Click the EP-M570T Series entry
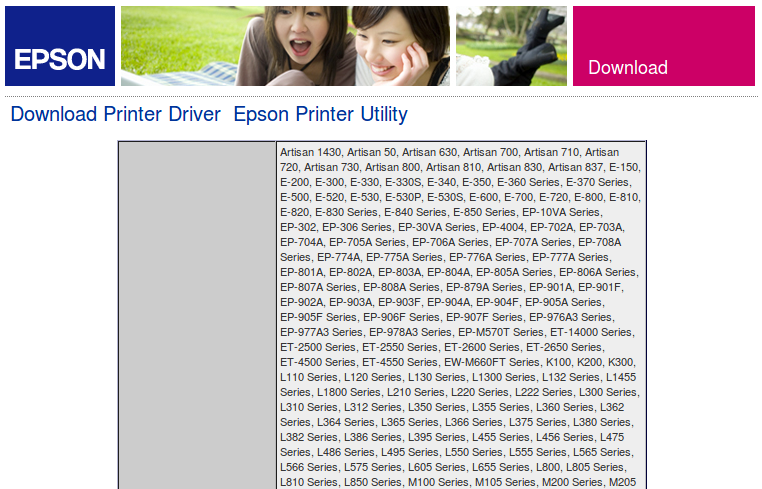This screenshot has width=762, height=489. pyautogui.click(x=500, y=332)
